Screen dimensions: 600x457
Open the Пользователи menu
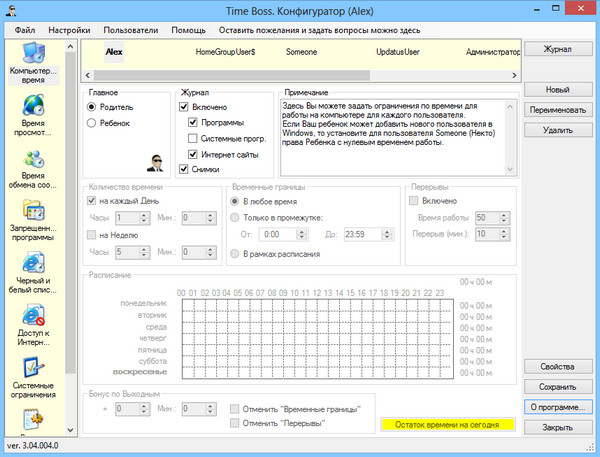pyautogui.click(x=131, y=30)
